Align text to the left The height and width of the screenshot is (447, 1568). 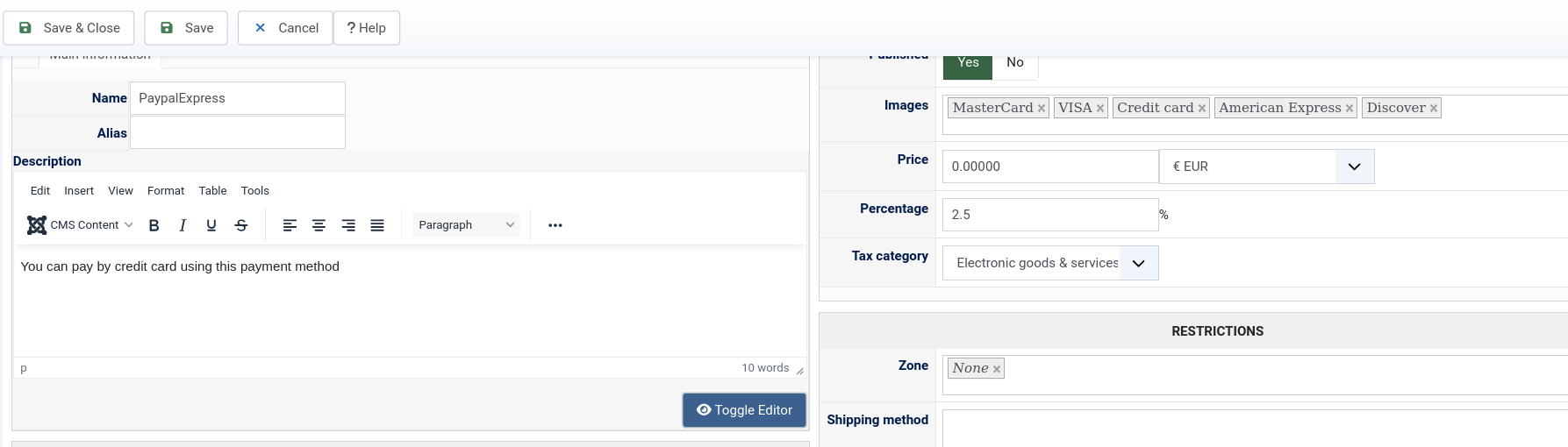click(x=290, y=225)
